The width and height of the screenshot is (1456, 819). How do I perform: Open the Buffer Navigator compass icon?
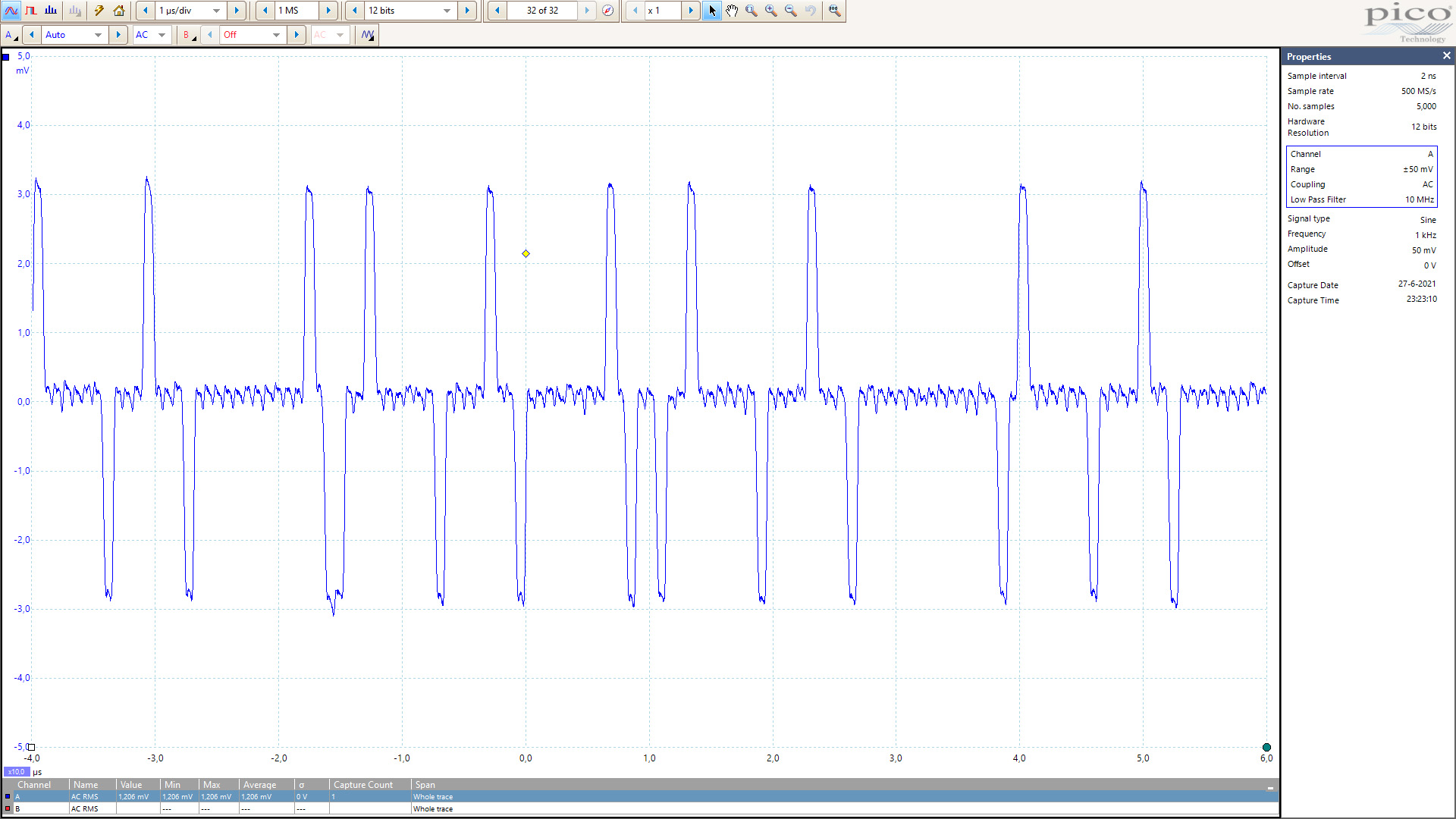(x=607, y=11)
